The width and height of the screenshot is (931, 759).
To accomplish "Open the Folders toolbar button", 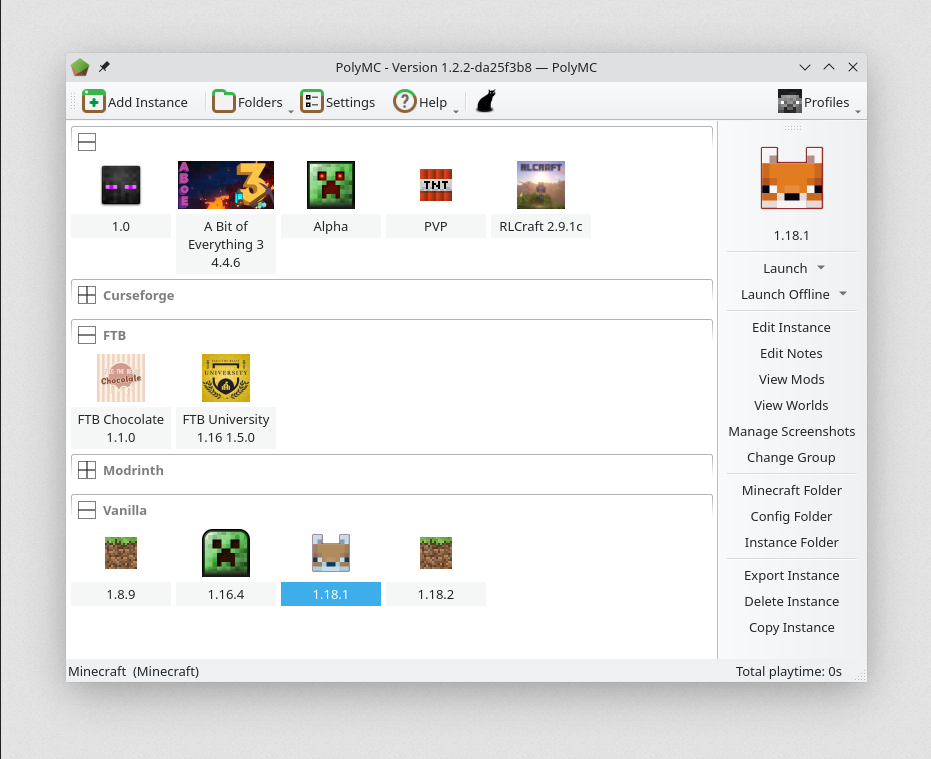I will tap(248, 102).
